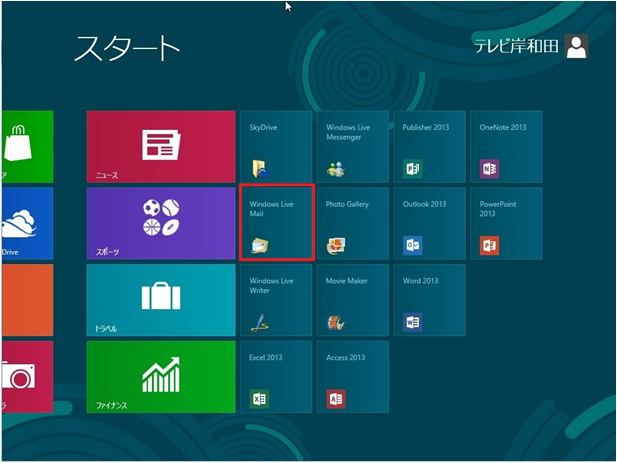Launch Windows Live Writer icon
This screenshot has width=617, height=463.
pos(260,322)
